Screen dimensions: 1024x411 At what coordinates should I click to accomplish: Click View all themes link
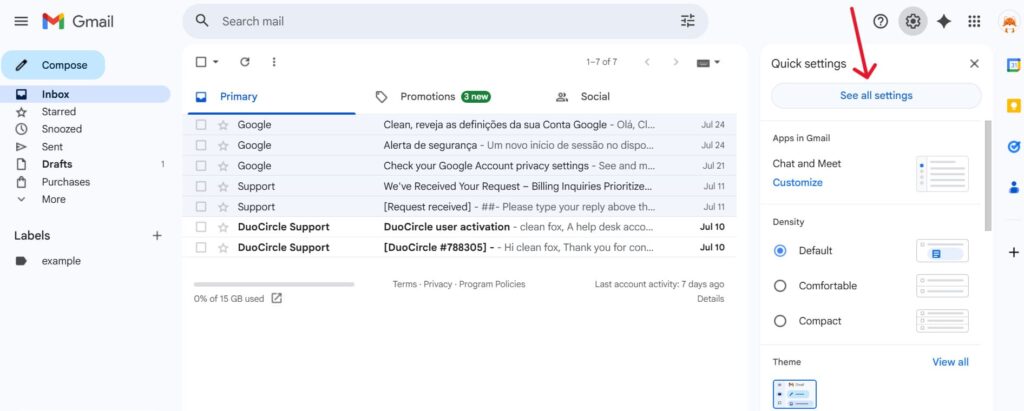(950, 361)
